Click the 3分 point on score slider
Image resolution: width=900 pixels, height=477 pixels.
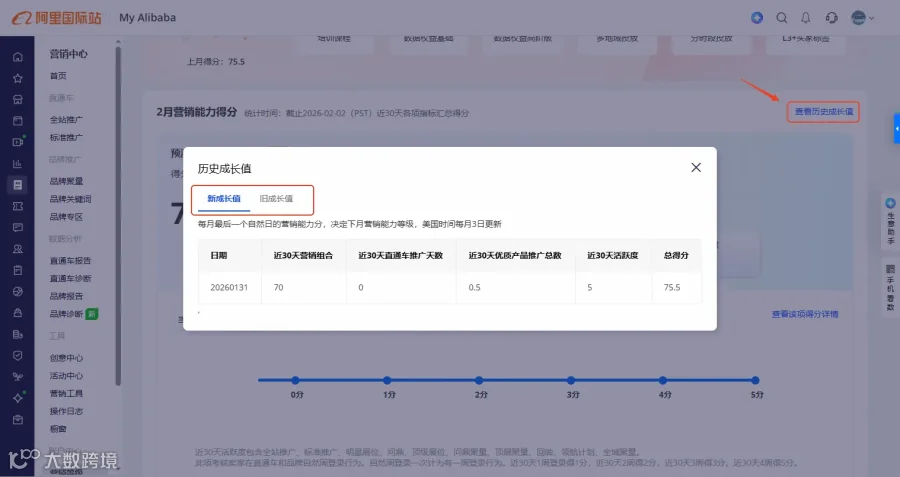click(571, 380)
